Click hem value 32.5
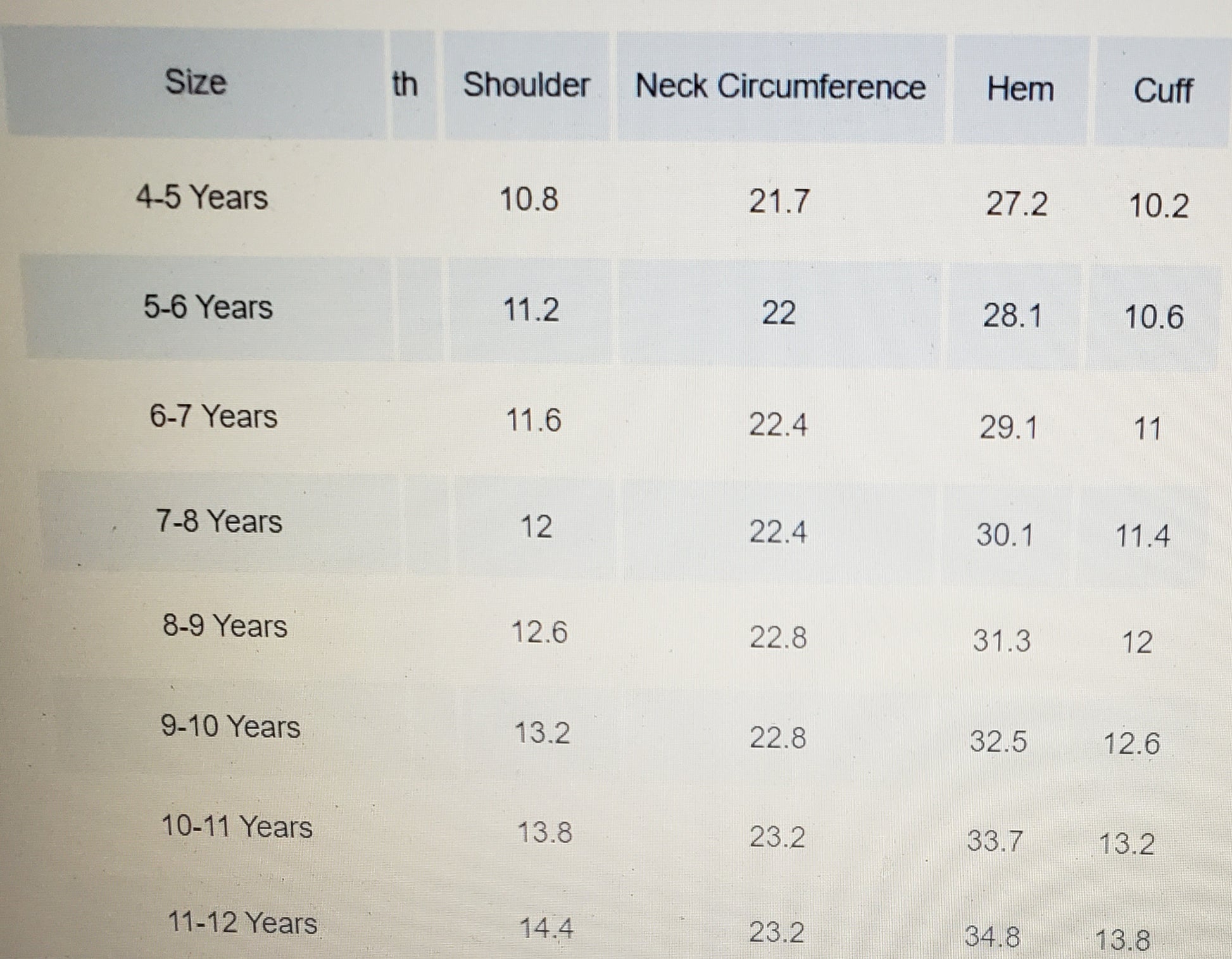Screen dimensions: 1232x959 (x=998, y=741)
